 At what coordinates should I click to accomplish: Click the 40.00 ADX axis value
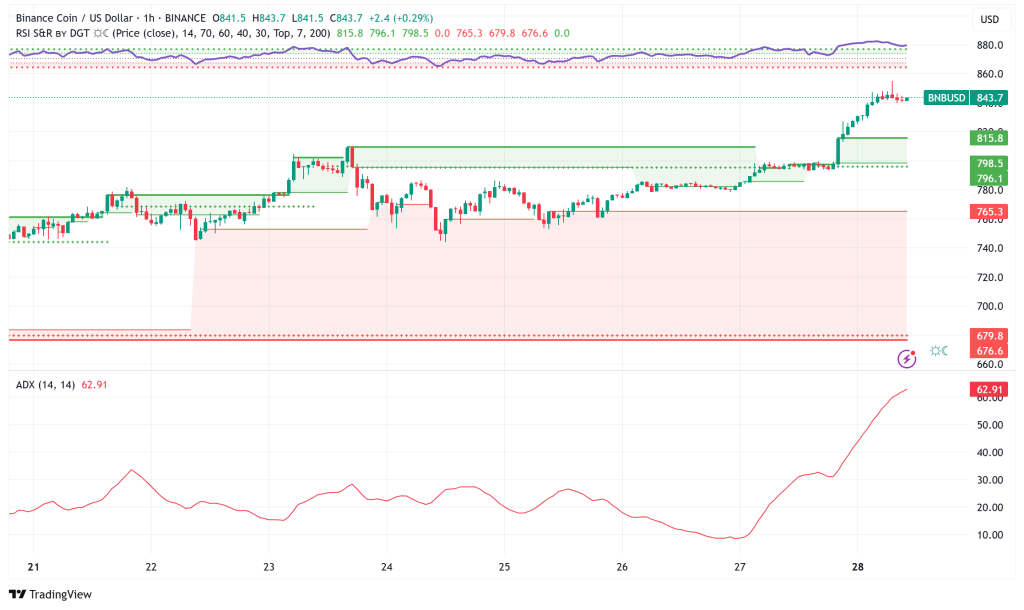pyautogui.click(x=989, y=453)
